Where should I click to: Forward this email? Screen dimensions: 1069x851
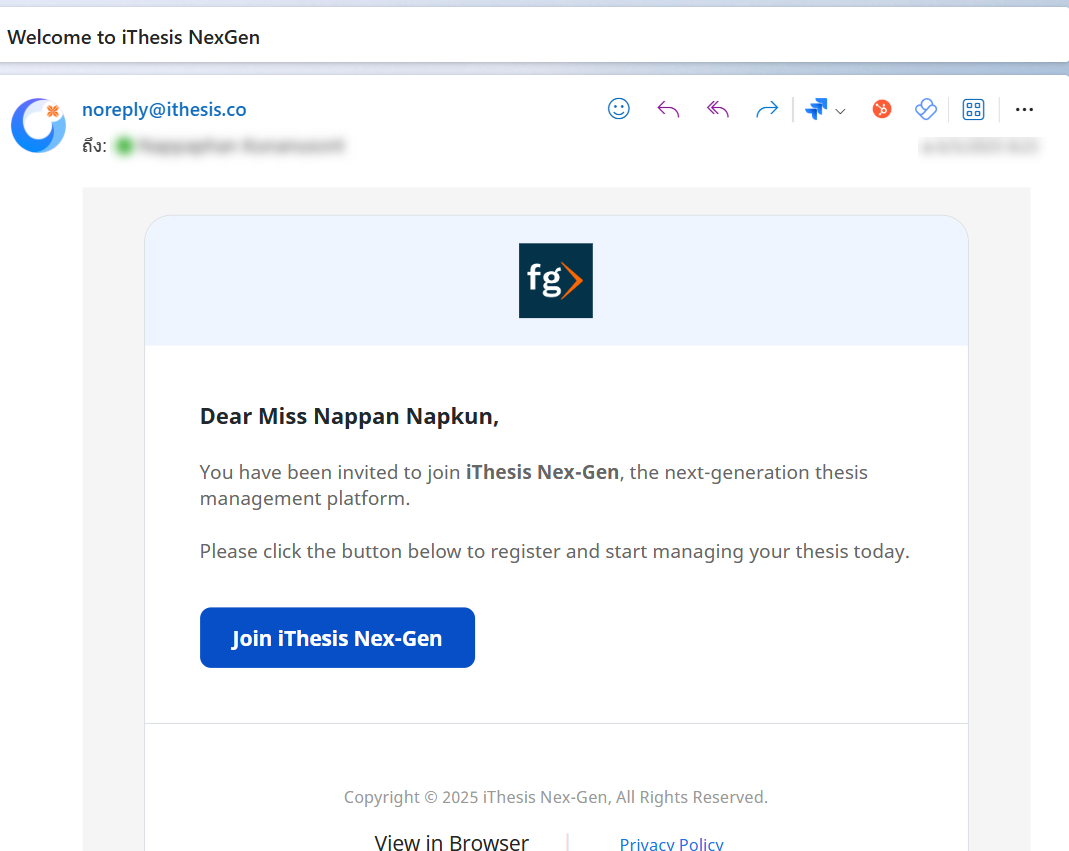tap(767, 109)
